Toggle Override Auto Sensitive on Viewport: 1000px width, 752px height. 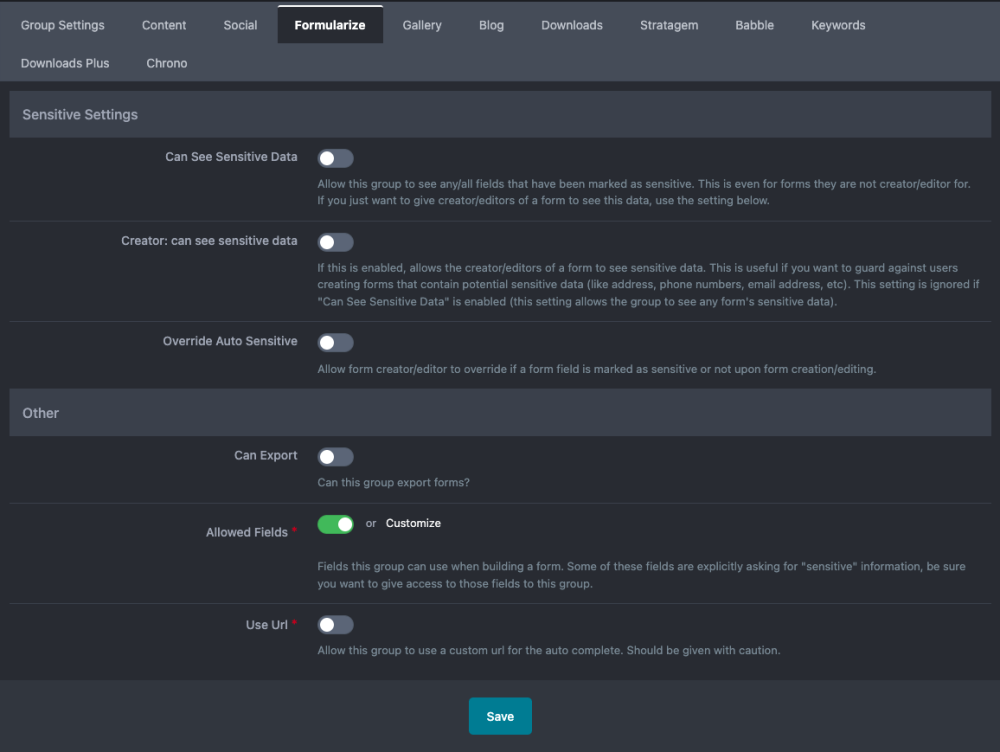click(335, 343)
